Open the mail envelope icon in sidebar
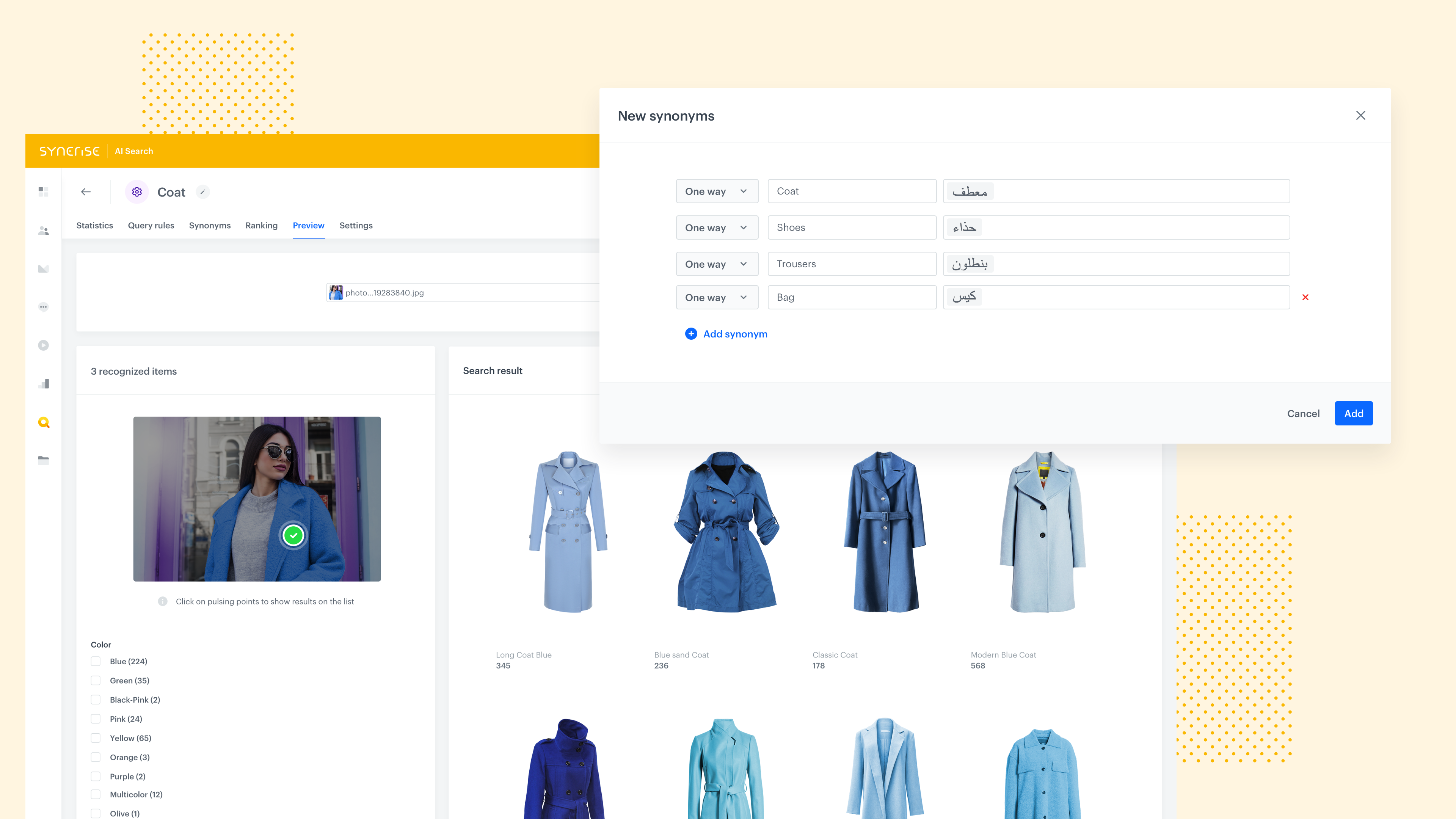This screenshot has width=1456, height=819. tap(44, 268)
